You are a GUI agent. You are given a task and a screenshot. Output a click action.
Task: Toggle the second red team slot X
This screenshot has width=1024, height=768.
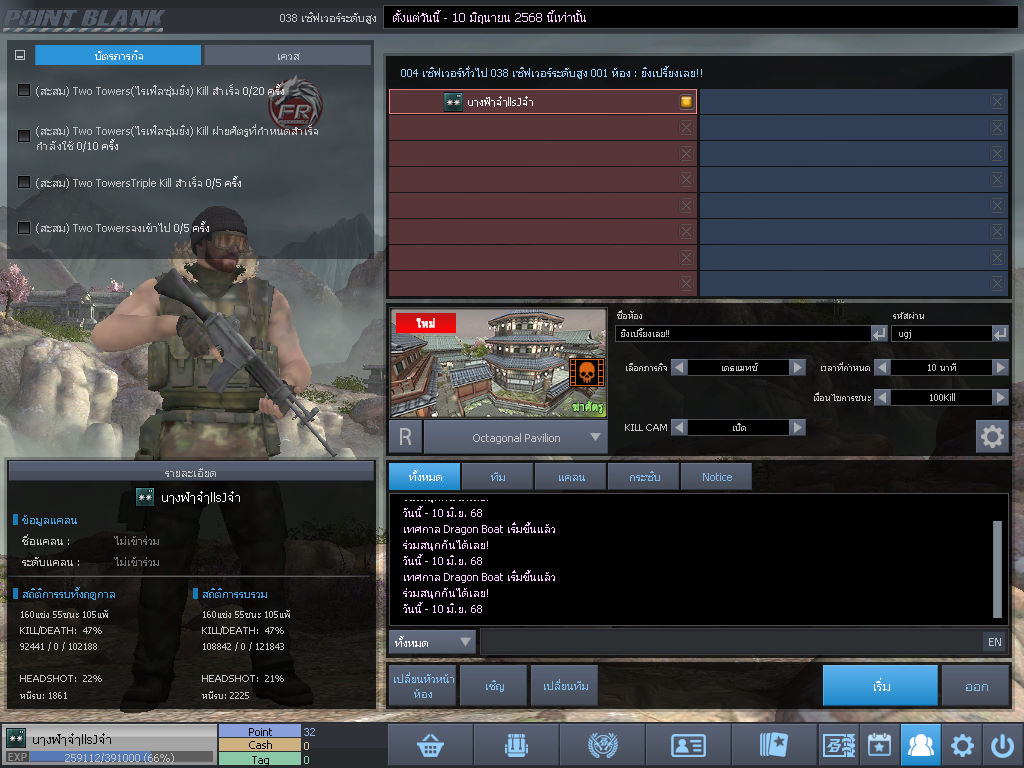[x=686, y=127]
